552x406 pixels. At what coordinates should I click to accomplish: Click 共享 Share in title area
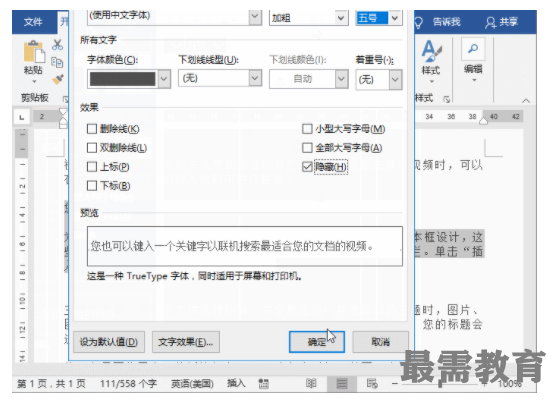click(x=508, y=22)
